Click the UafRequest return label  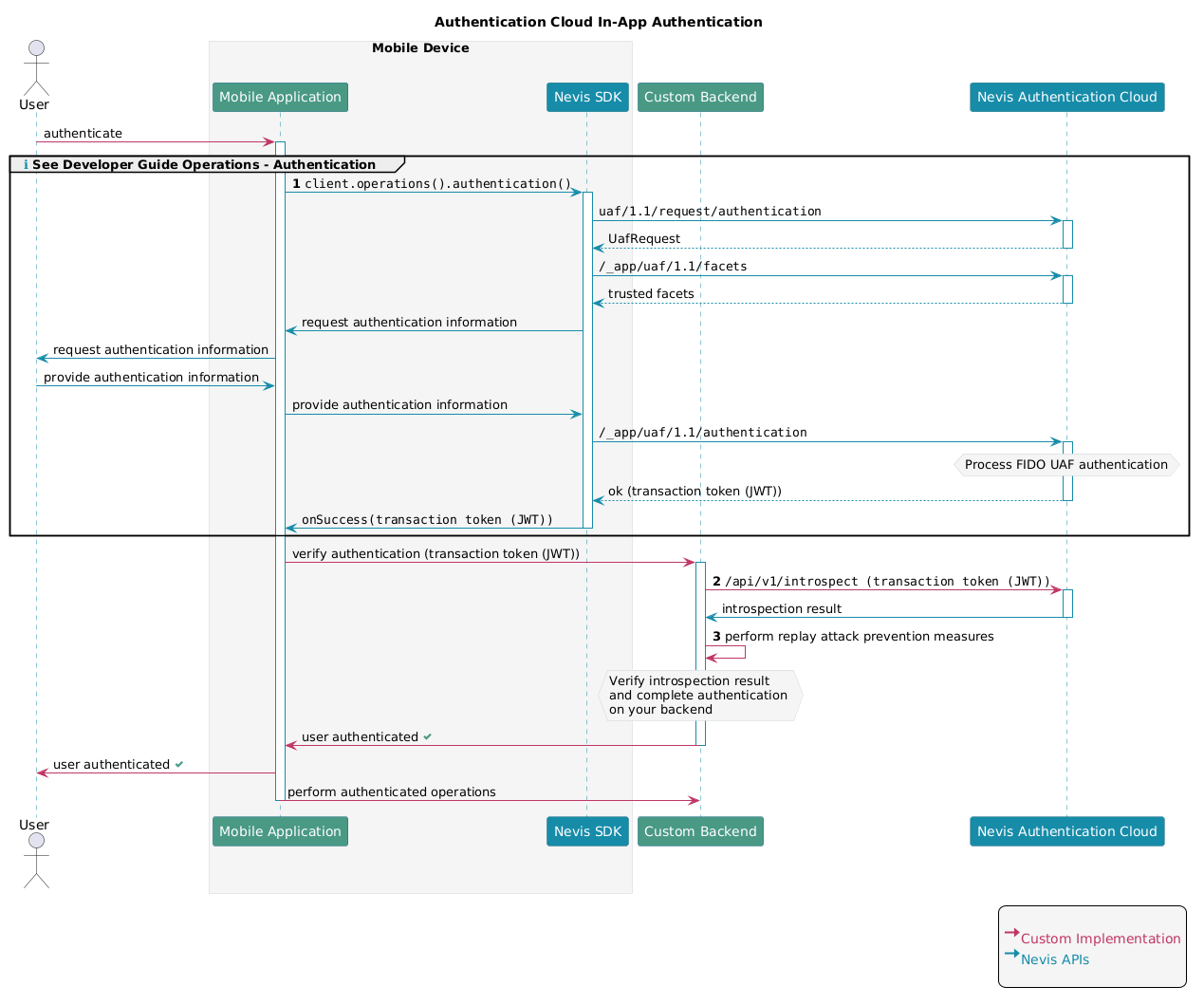click(644, 239)
